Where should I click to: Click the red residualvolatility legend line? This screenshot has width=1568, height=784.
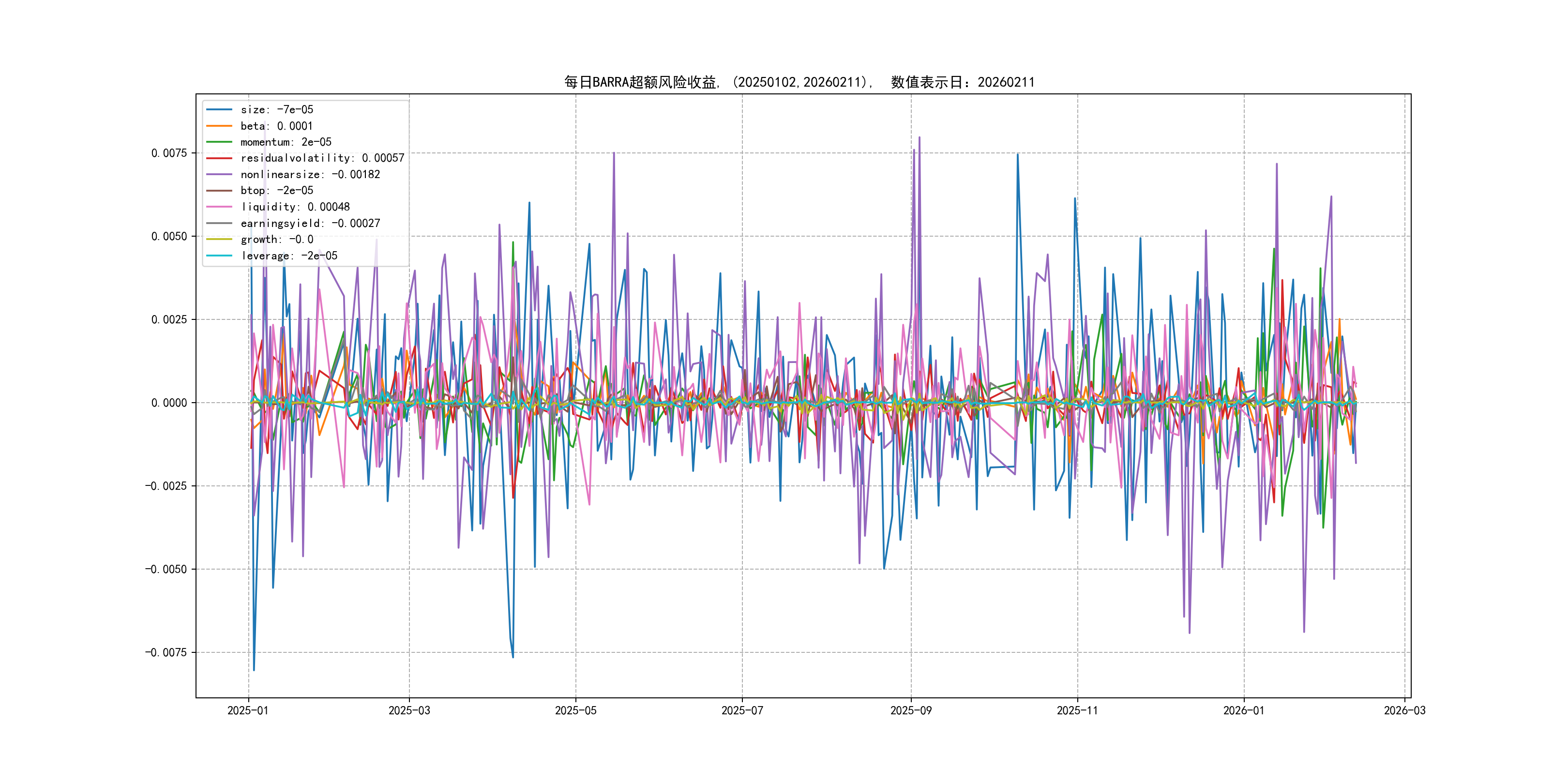click(219, 158)
